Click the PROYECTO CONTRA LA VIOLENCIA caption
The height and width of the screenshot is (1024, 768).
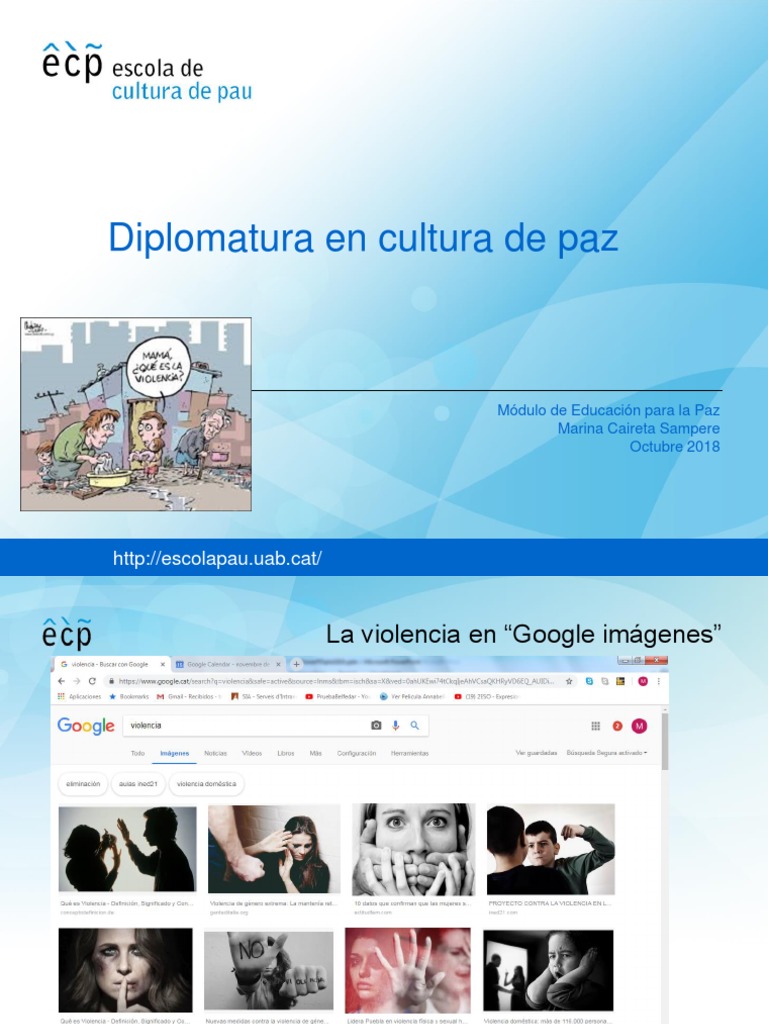click(x=550, y=903)
